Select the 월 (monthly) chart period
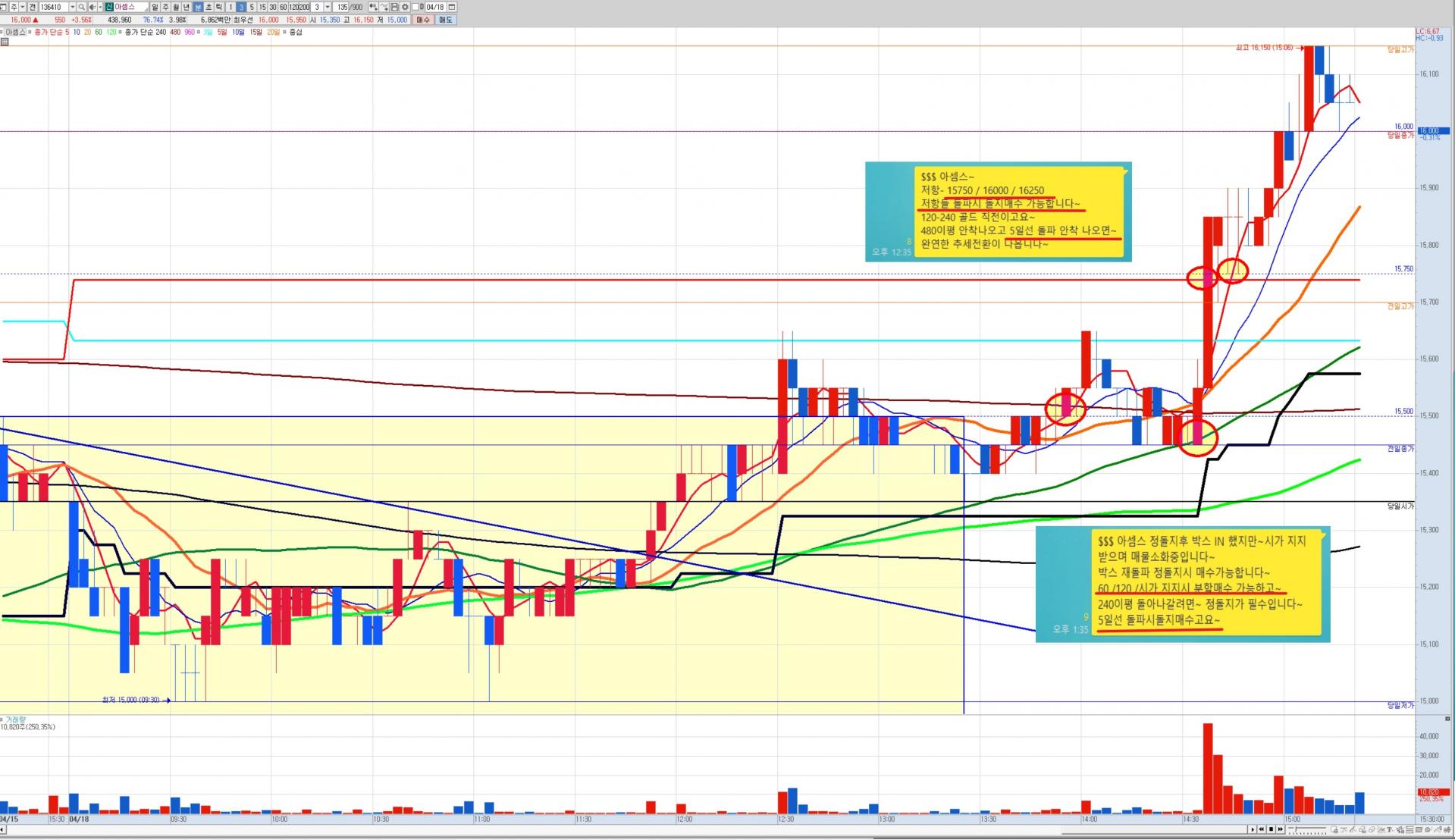Viewport: 1455px width, 840px height. tap(176, 7)
